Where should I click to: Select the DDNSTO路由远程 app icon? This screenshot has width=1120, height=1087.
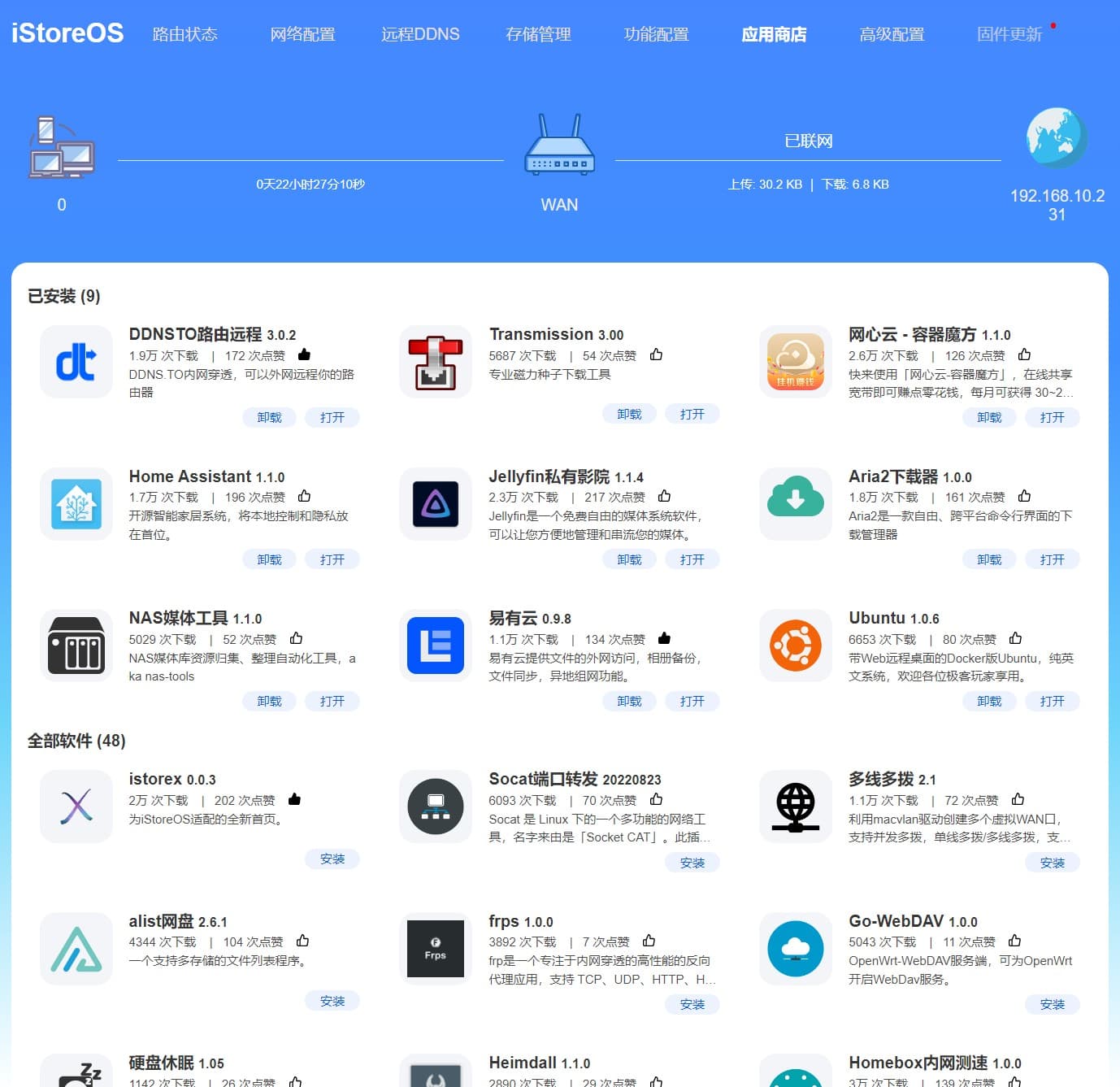76,362
